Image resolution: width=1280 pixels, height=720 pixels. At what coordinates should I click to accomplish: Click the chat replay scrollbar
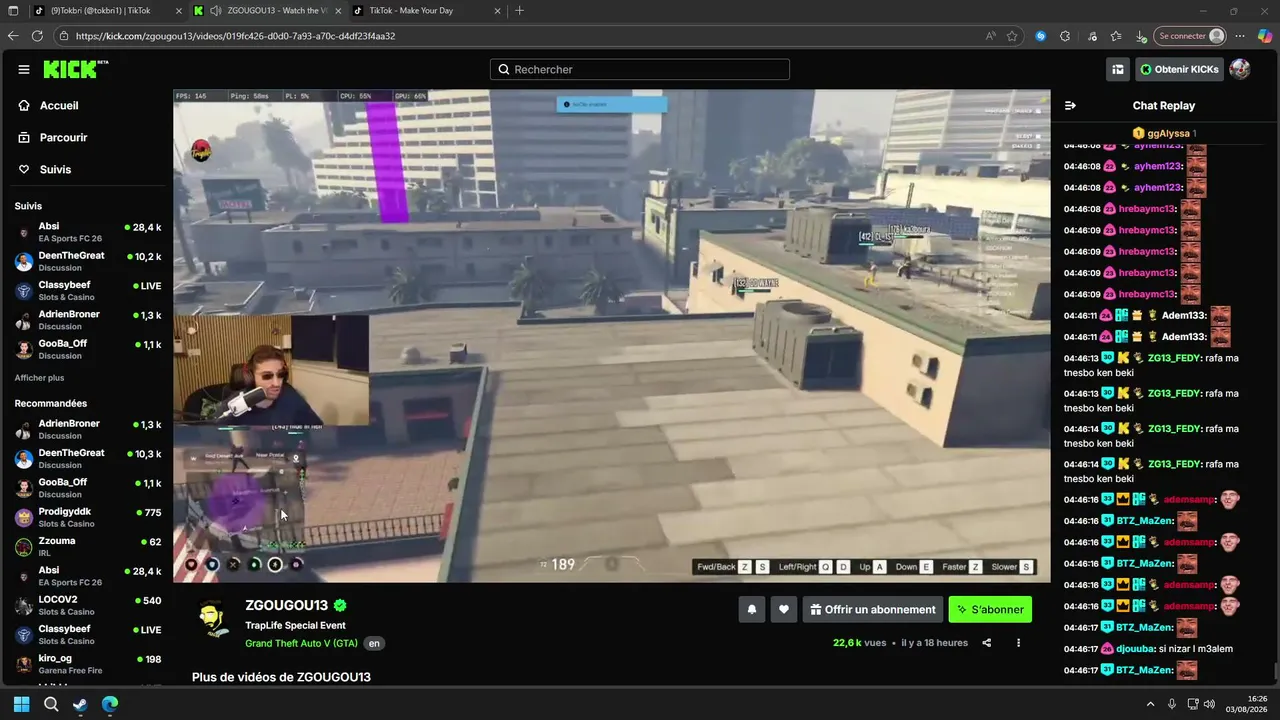pos(1275,670)
